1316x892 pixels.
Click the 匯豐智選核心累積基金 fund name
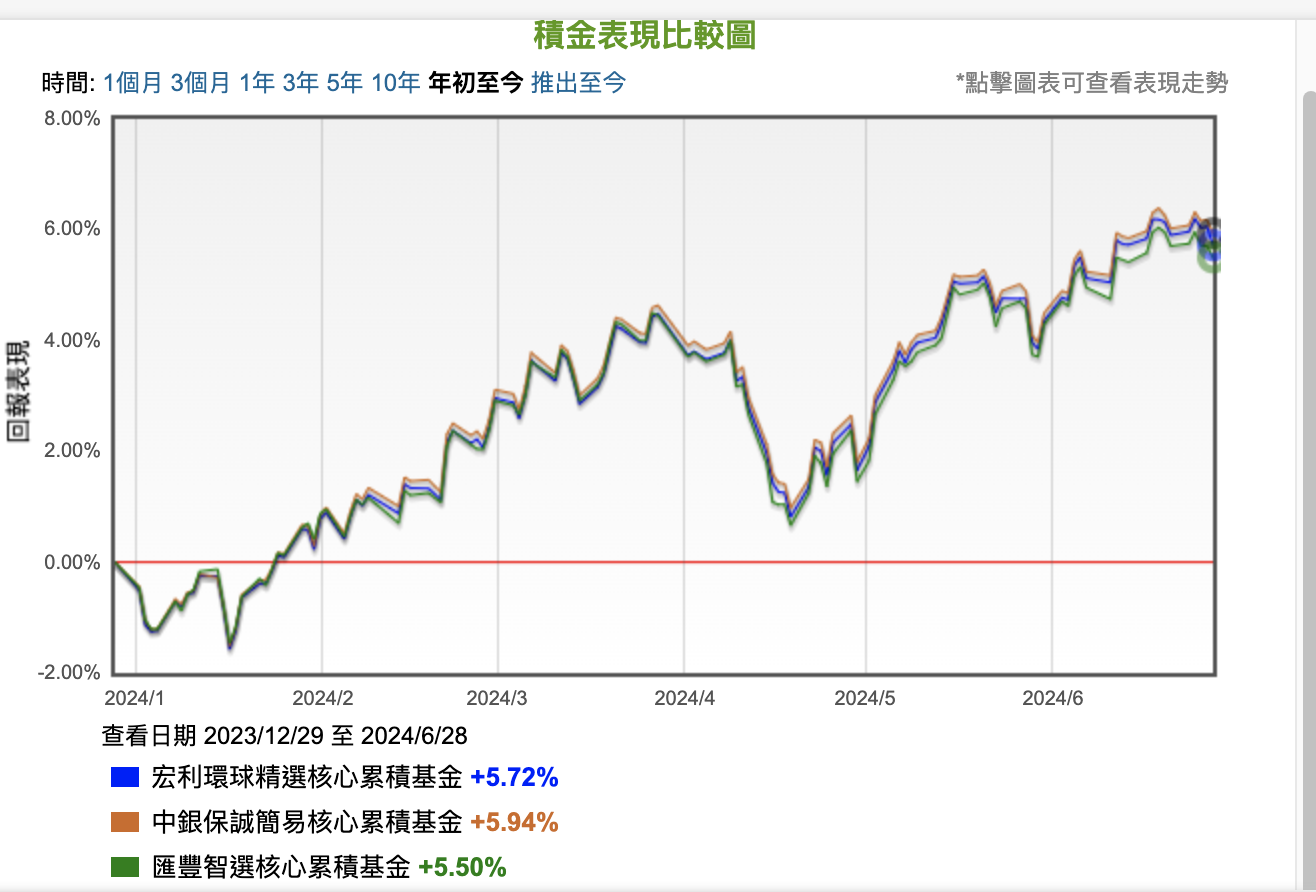coord(281,867)
